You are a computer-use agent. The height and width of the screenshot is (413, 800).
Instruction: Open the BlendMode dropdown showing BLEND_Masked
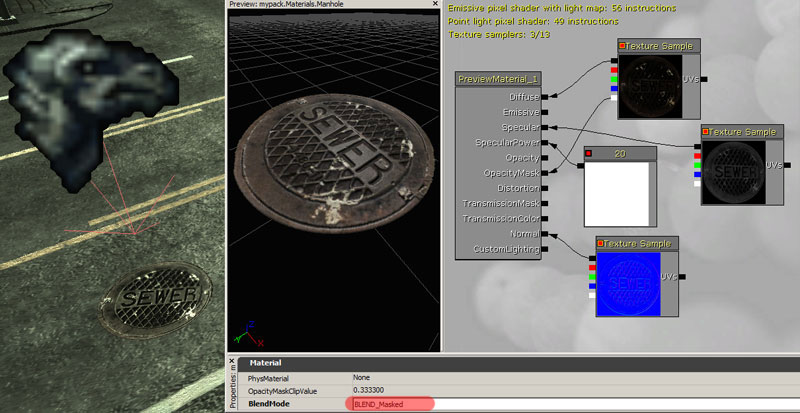click(576, 404)
